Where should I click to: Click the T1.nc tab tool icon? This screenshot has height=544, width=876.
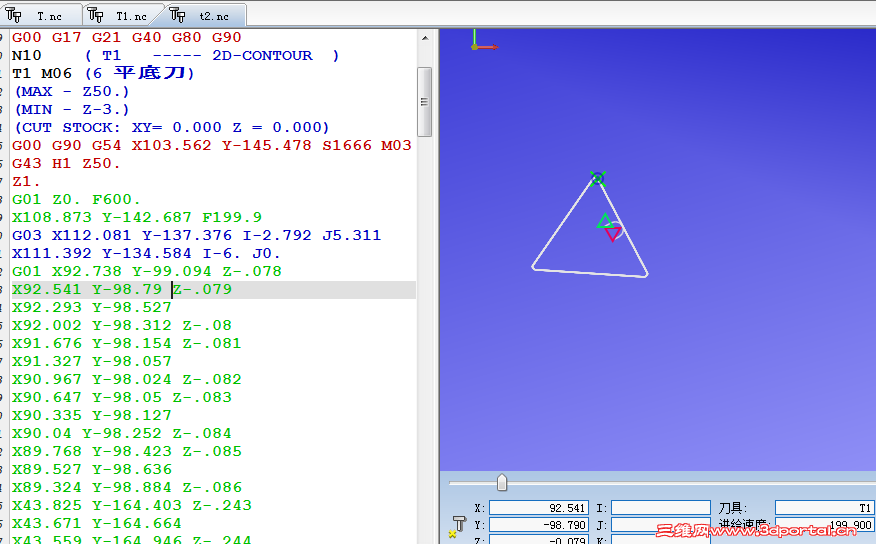coord(96,15)
